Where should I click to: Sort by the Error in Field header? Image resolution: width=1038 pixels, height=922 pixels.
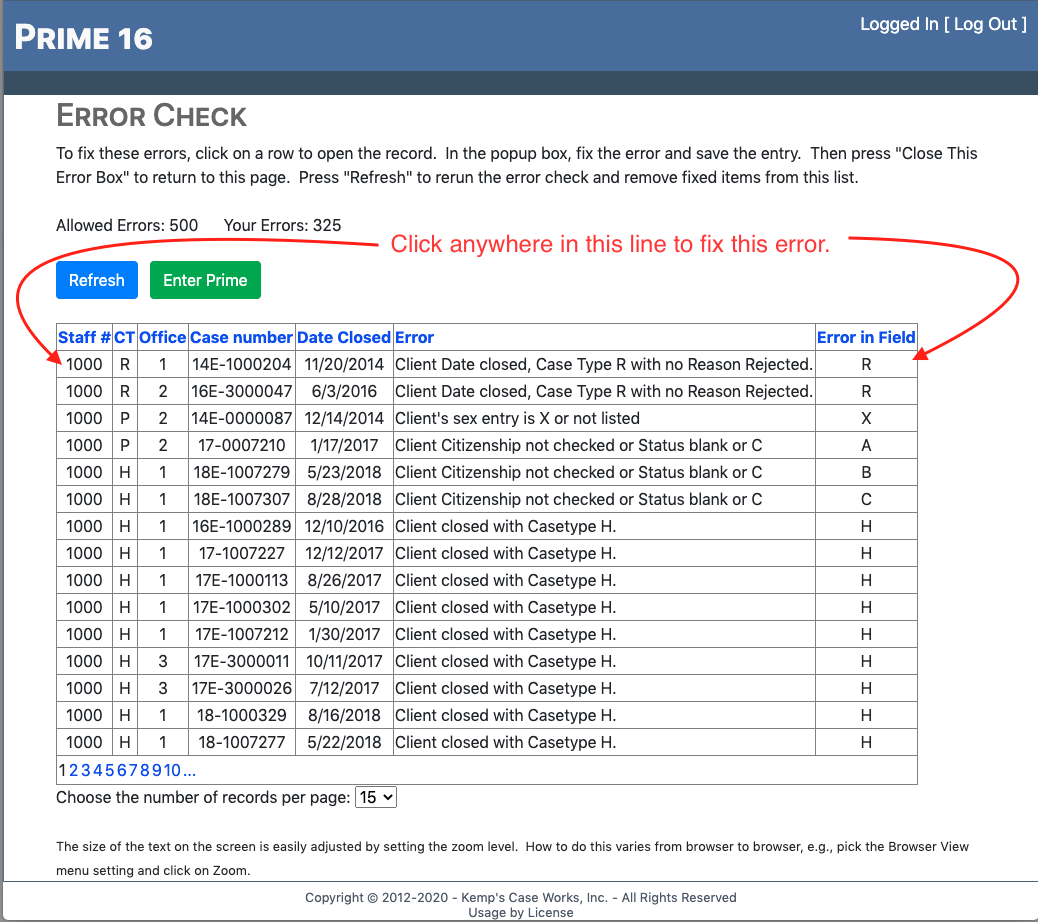pos(866,337)
